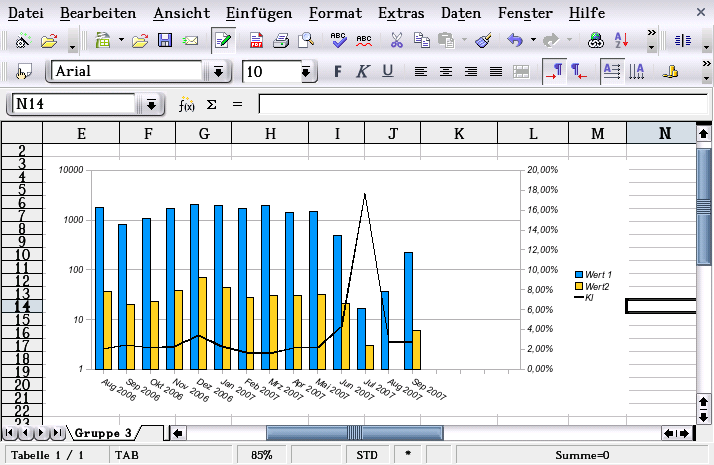Run the spell check tool
The height and width of the screenshot is (465, 714).
point(339,41)
